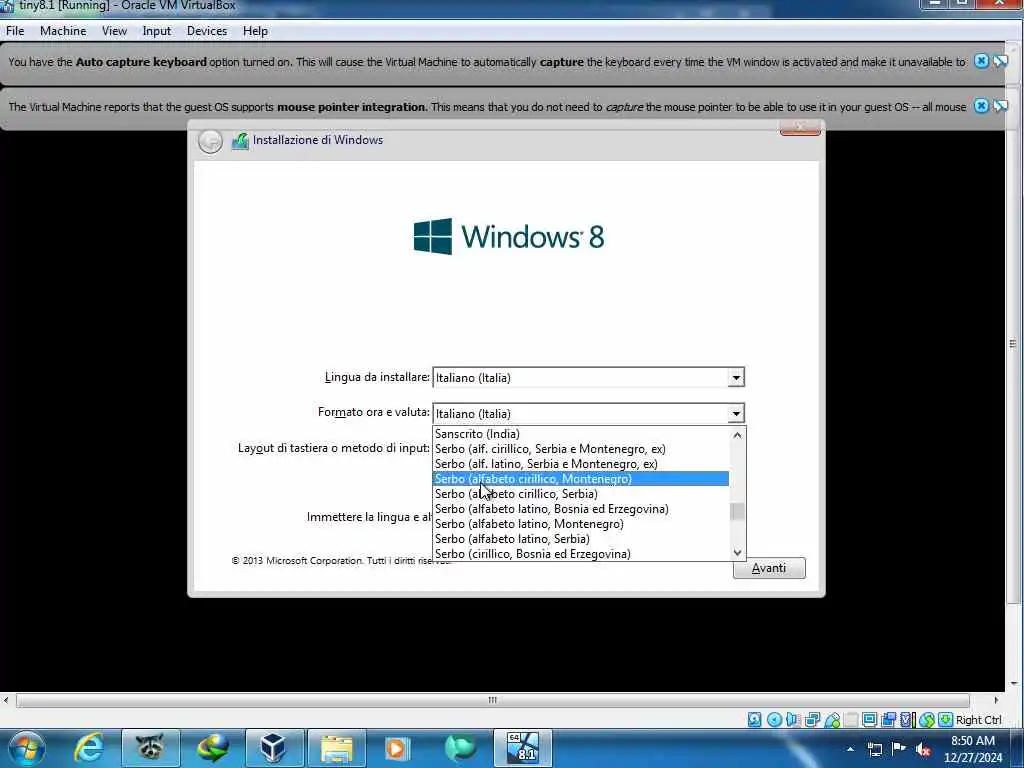The width and height of the screenshot is (1024, 768).
Task: Click the shared folders status icon
Action: pyautogui.click(x=850, y=720)
